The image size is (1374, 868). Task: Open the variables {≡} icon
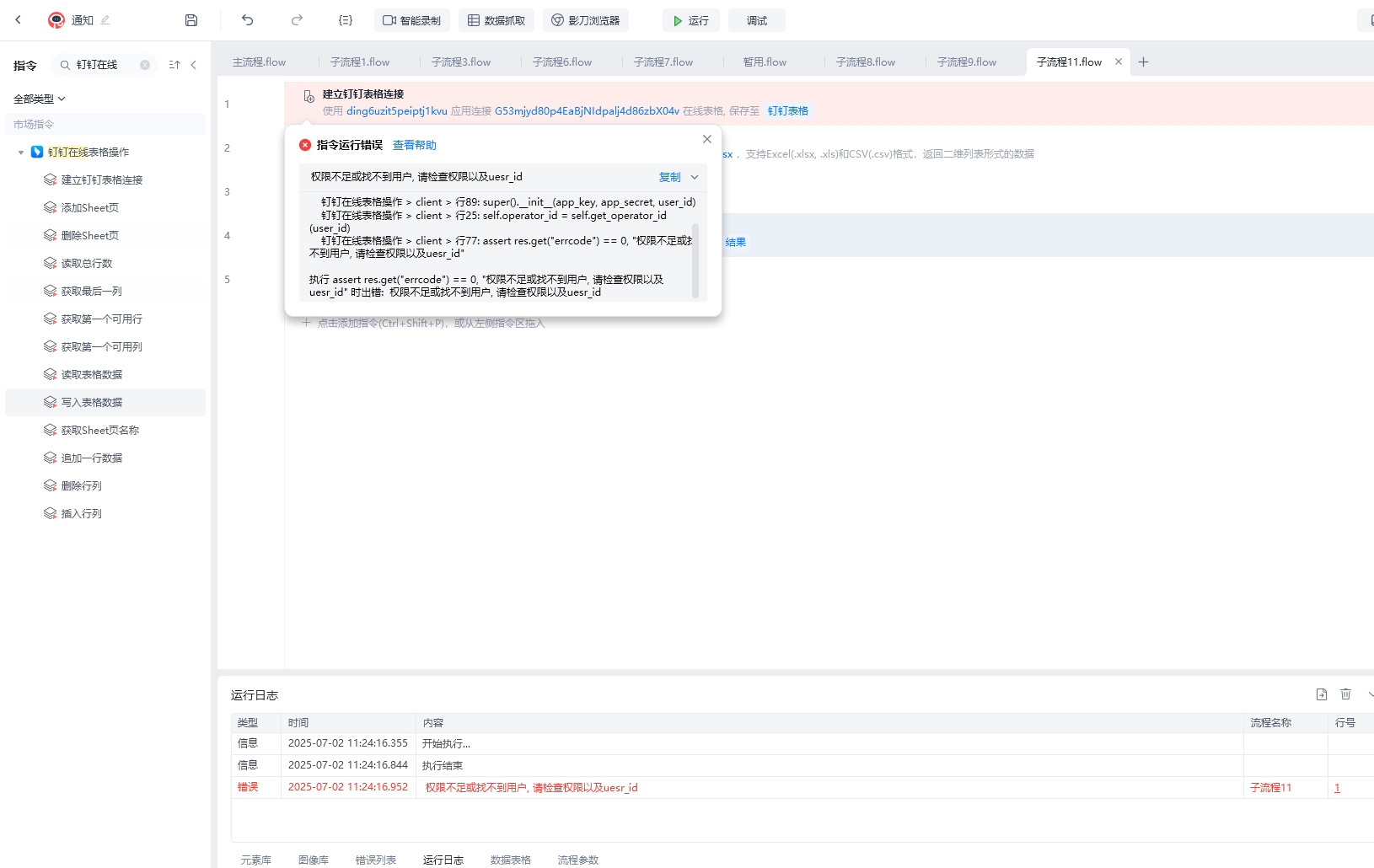tap(346, 20)
